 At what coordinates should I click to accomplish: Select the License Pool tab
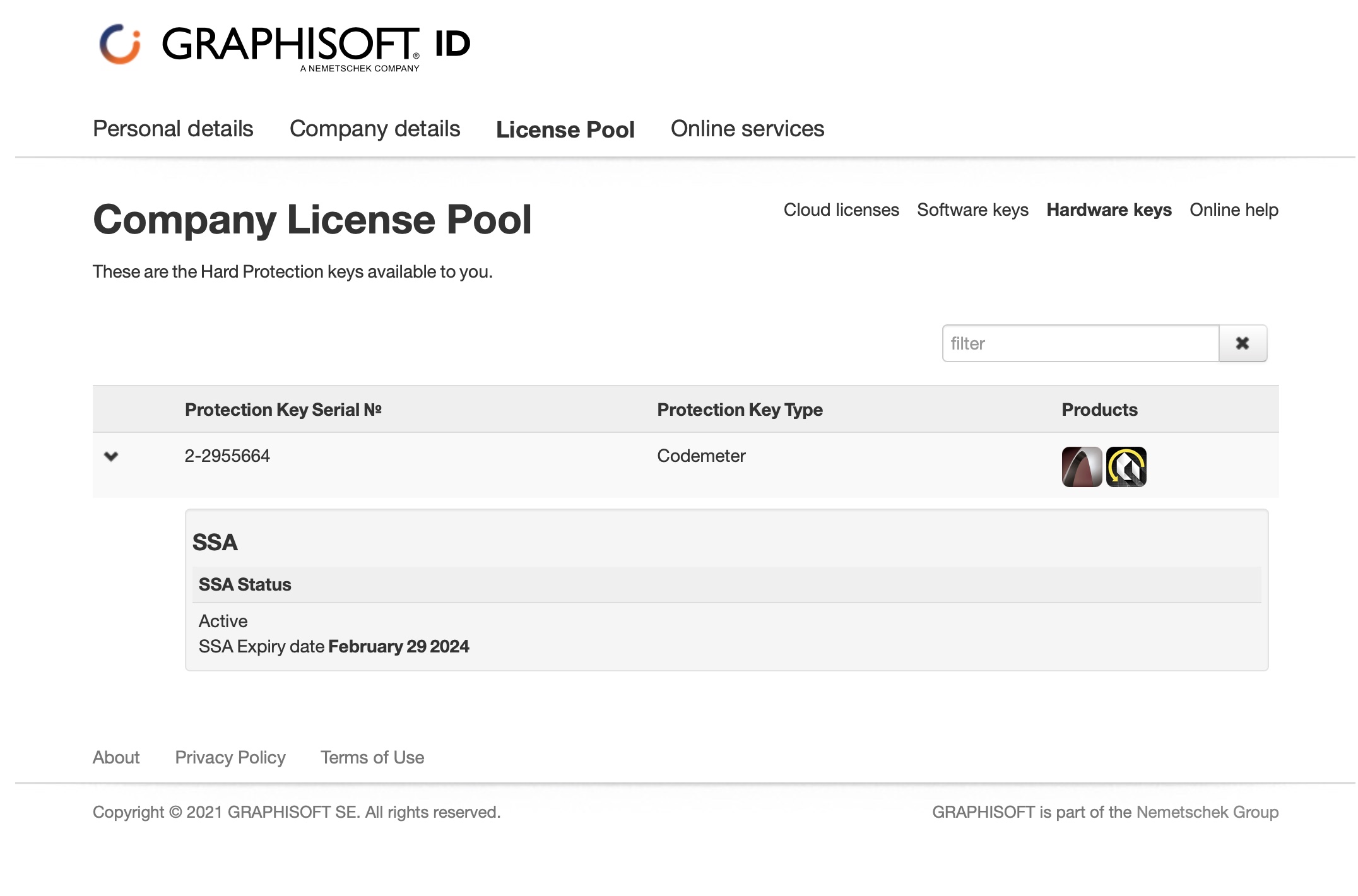tap(565, 129)
